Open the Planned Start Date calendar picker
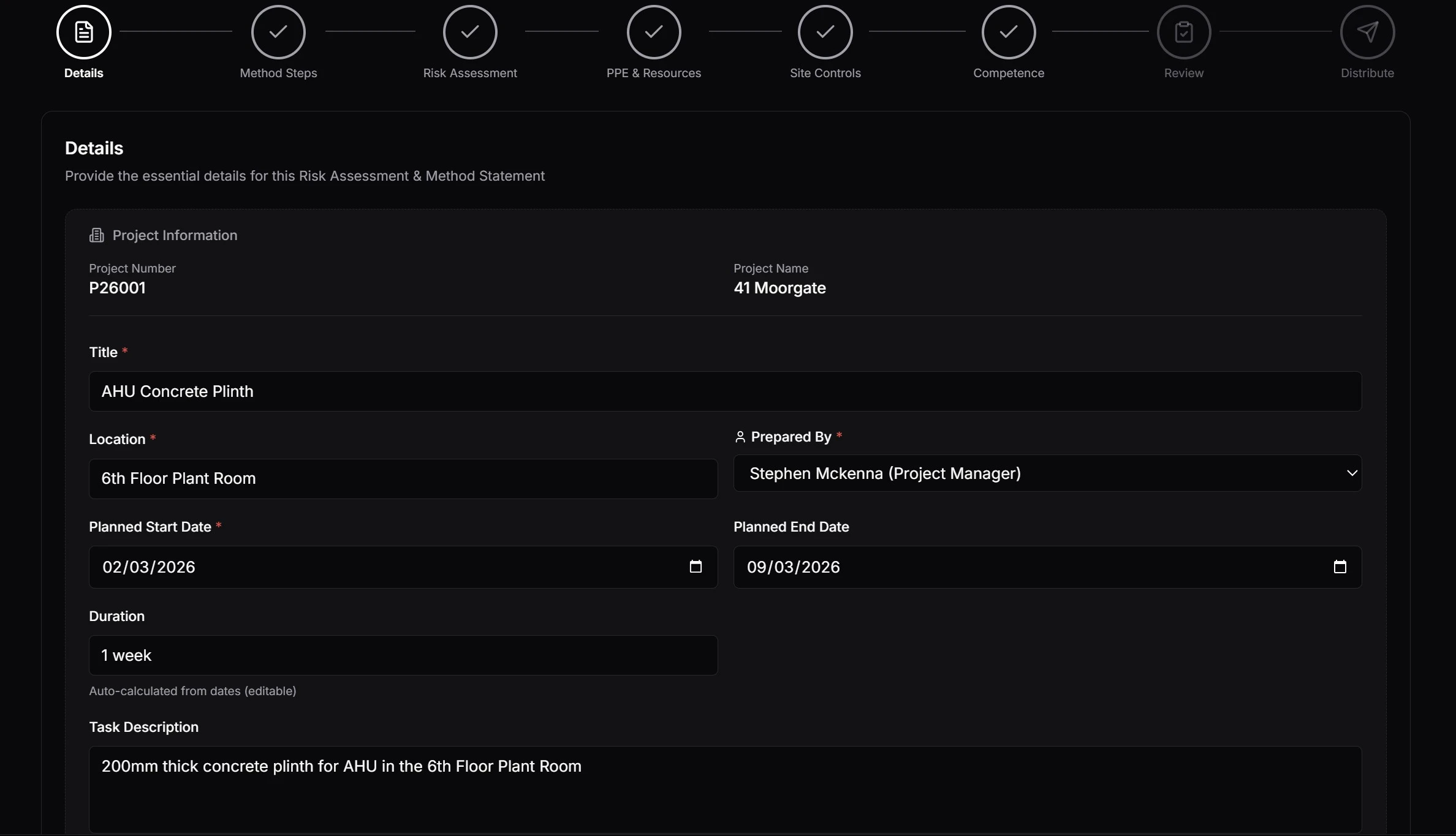 click(696, 567)
